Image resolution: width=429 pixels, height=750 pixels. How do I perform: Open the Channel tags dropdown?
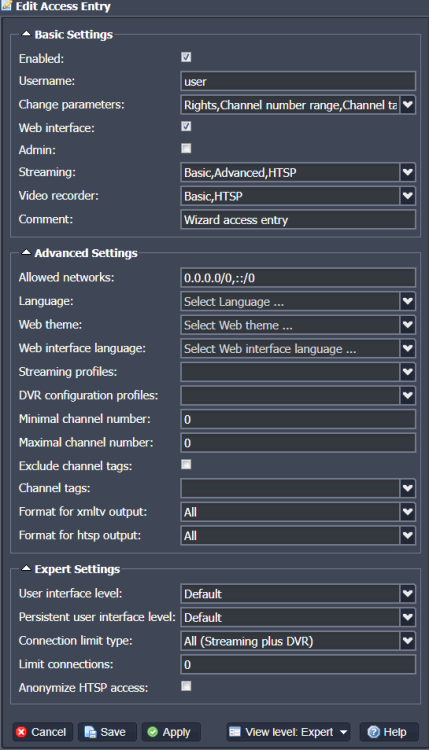click(x=407, y=488)
